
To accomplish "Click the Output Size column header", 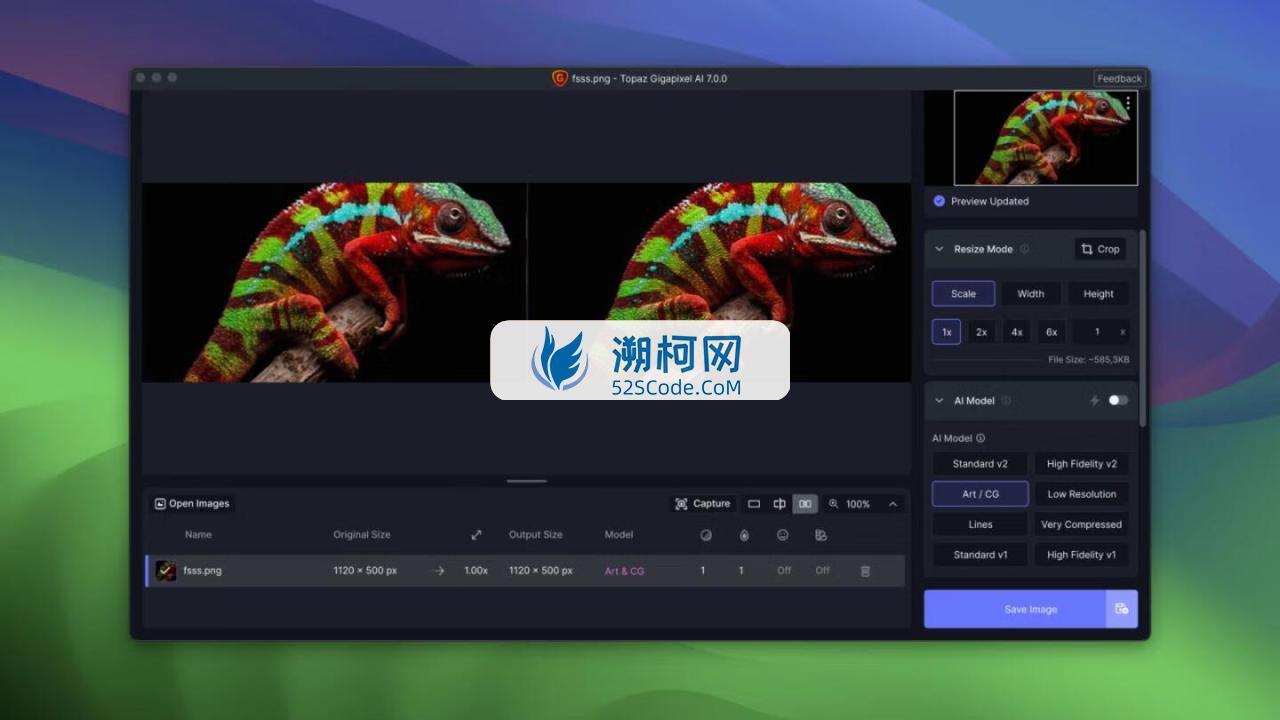I will 535,535.
